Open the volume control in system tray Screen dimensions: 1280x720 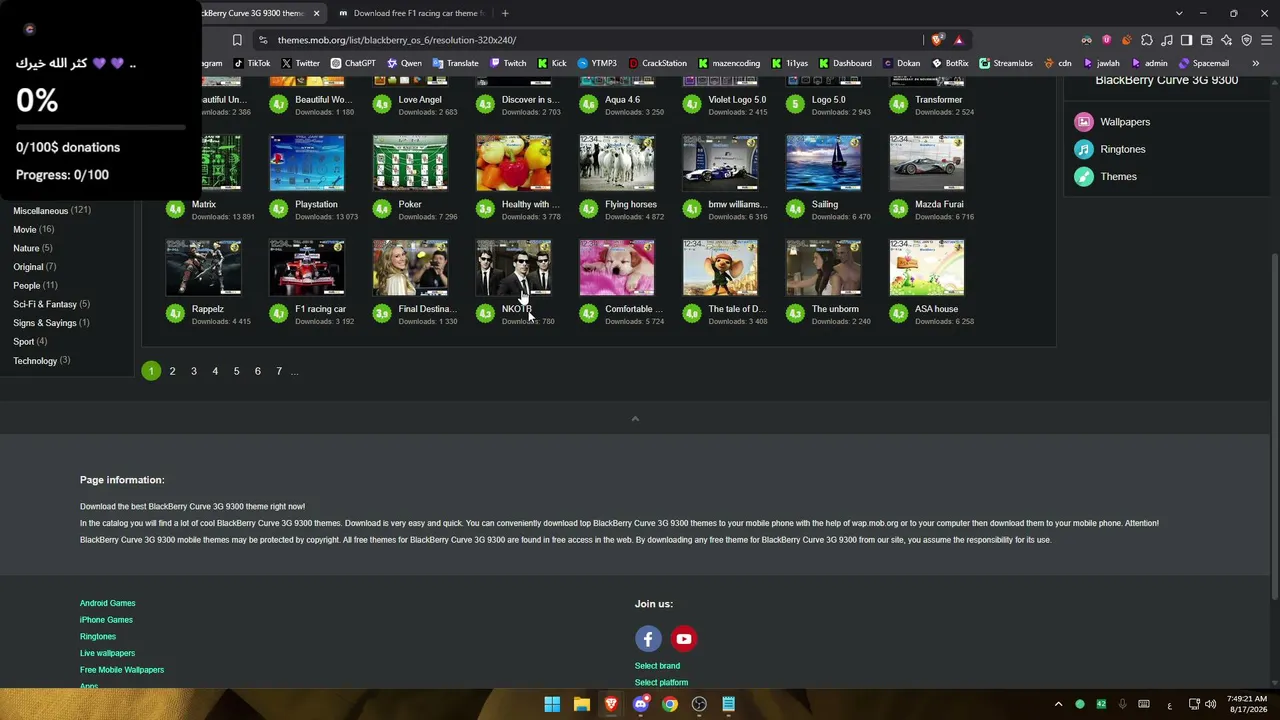click(1211, 704)
